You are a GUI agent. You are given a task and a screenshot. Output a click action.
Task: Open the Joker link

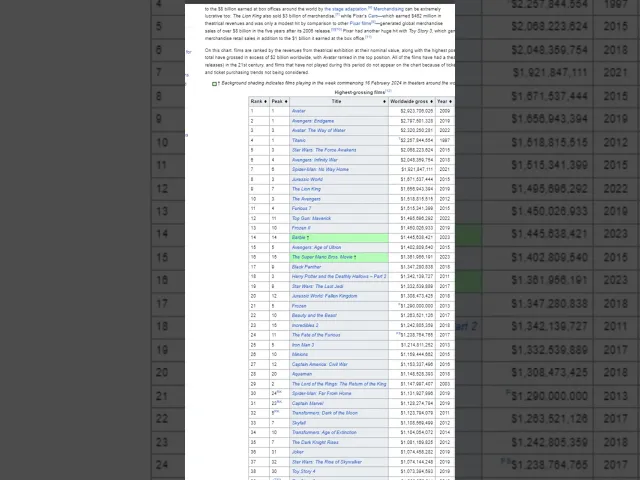tap(298, 452)
